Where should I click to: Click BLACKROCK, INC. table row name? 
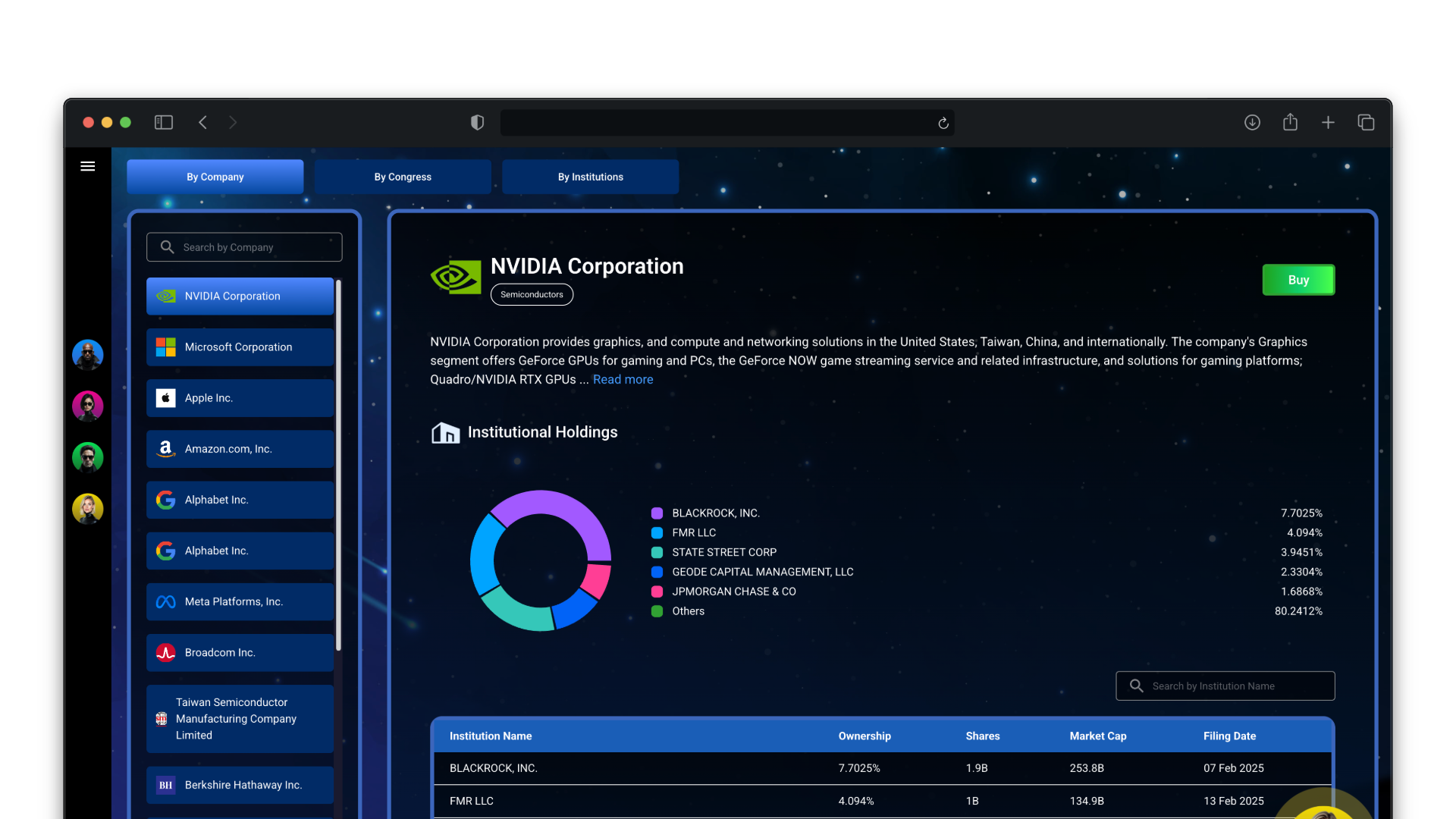tap(493, 768)
